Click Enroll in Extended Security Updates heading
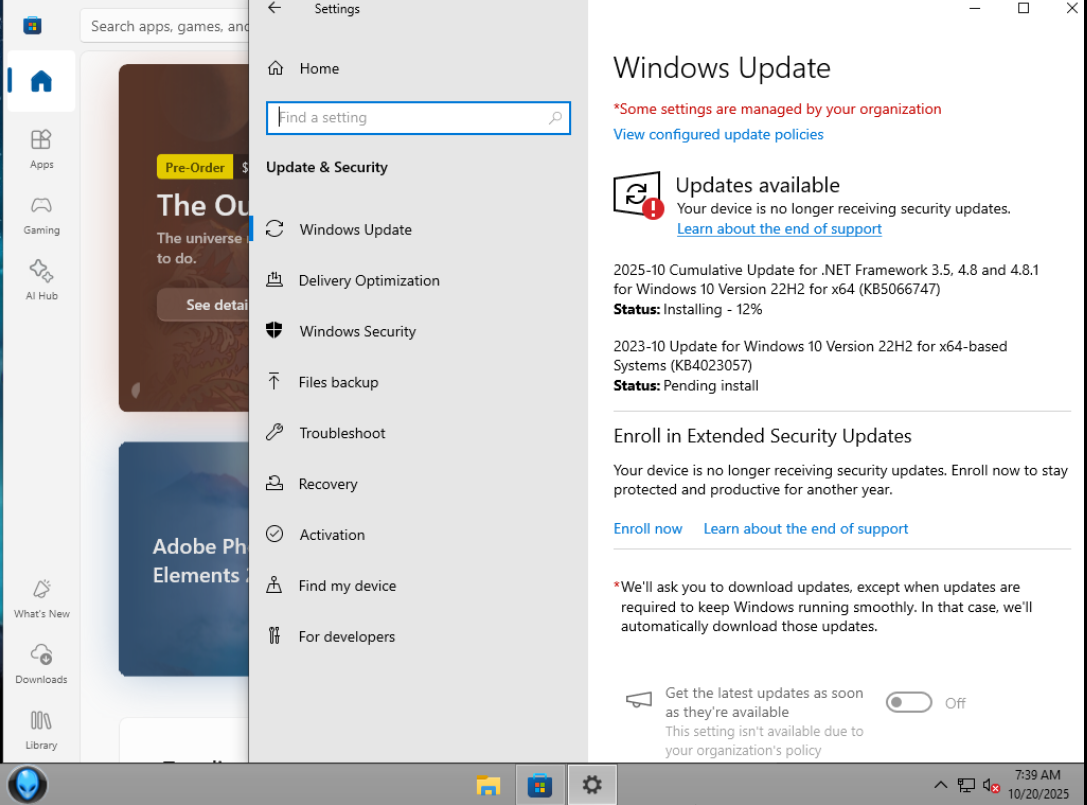Viewport: 1087px width, 805px height. (x=762, y=436)
